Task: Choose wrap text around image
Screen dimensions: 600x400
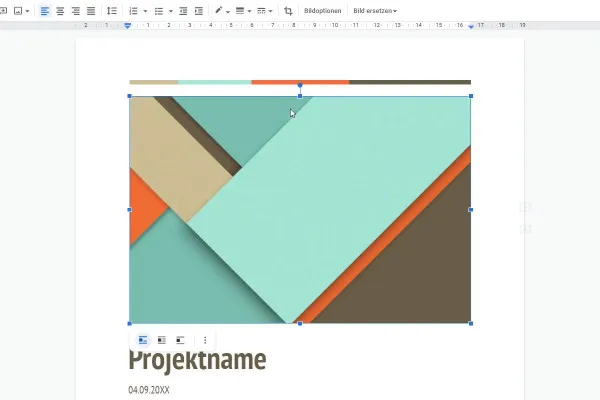Action: point(161,340)
